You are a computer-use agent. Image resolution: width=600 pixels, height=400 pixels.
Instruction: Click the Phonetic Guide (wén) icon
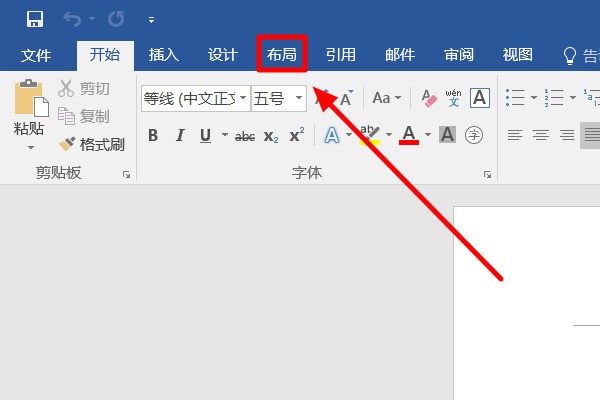pyautogui.click(x=454, y=98)
